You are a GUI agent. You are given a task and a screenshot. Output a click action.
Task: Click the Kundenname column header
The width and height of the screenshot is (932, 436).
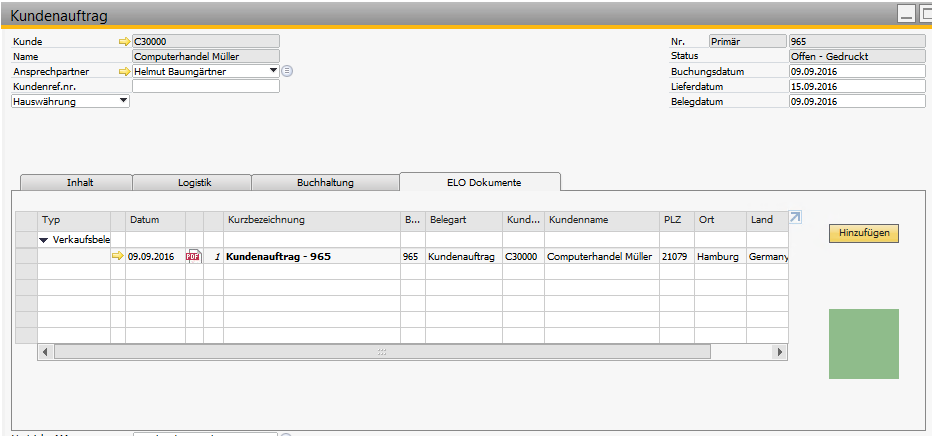(602, 220)
